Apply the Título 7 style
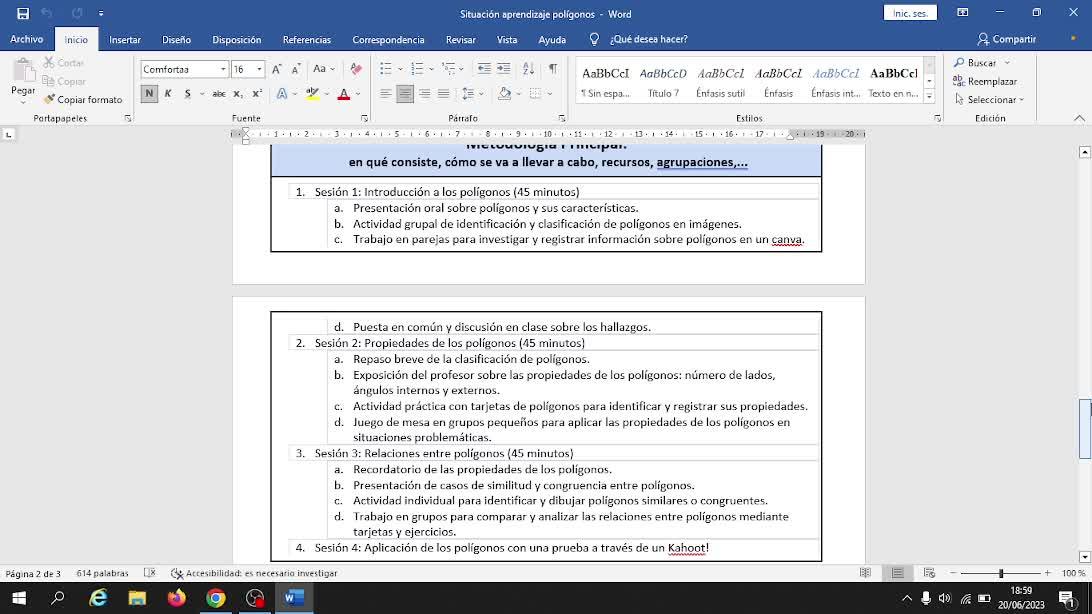The height and width of the screenshot is (614, 1092). pyautogui.click(x=663, y=81)
